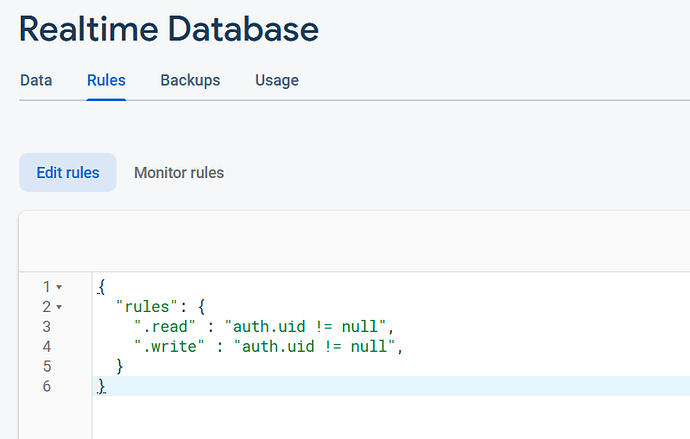Click the "rules" key in the editor
This screenshot has width=690, height=439.
147,307
